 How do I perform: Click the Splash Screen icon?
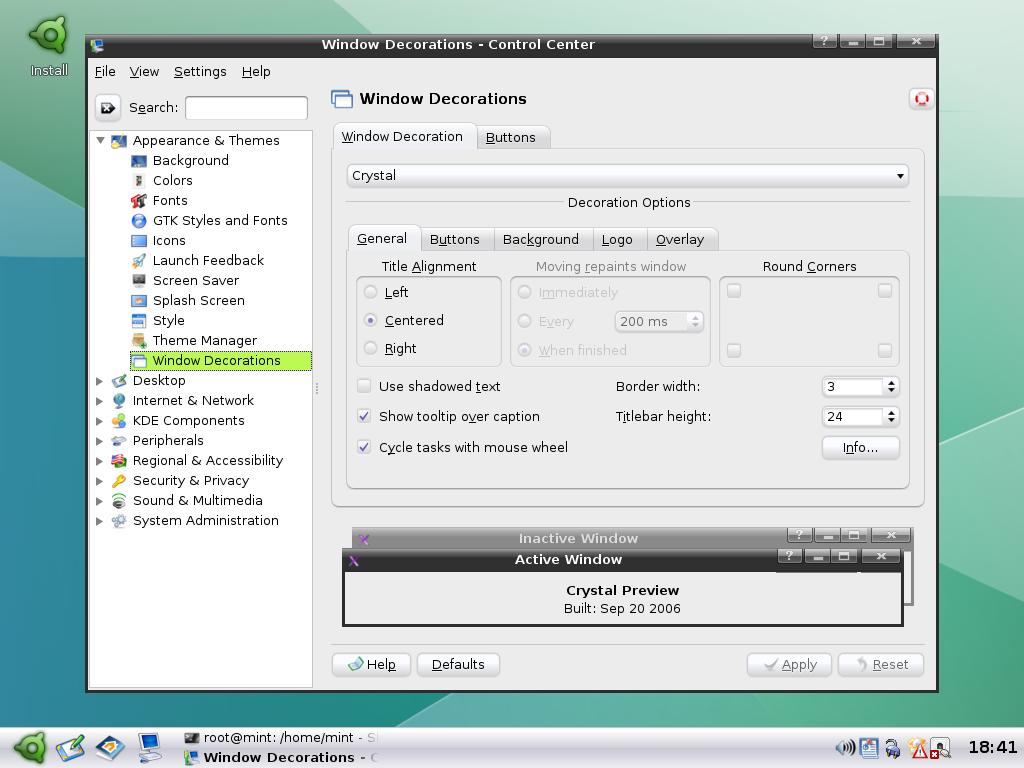(x=138, y=301)
